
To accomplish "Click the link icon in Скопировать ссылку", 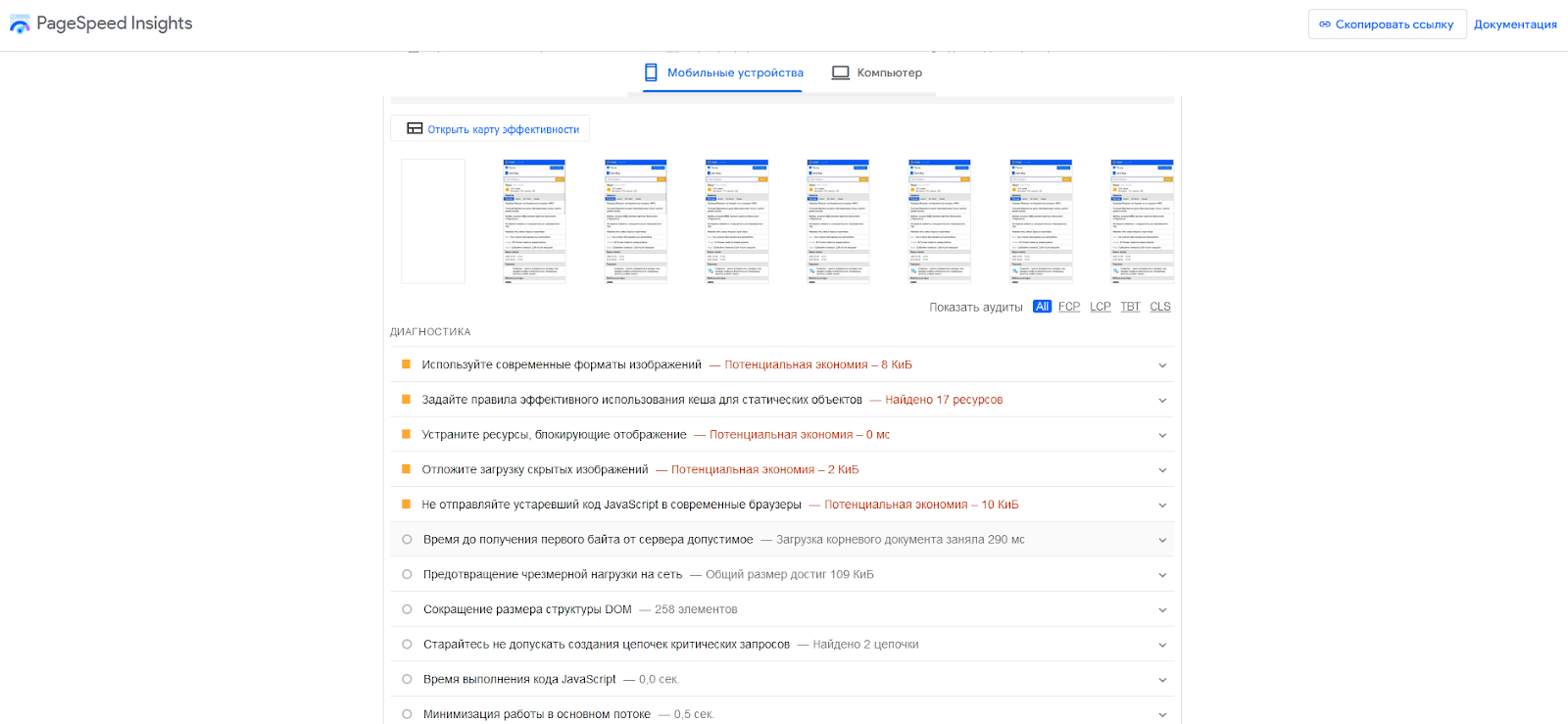I will tap(1325, 24).
